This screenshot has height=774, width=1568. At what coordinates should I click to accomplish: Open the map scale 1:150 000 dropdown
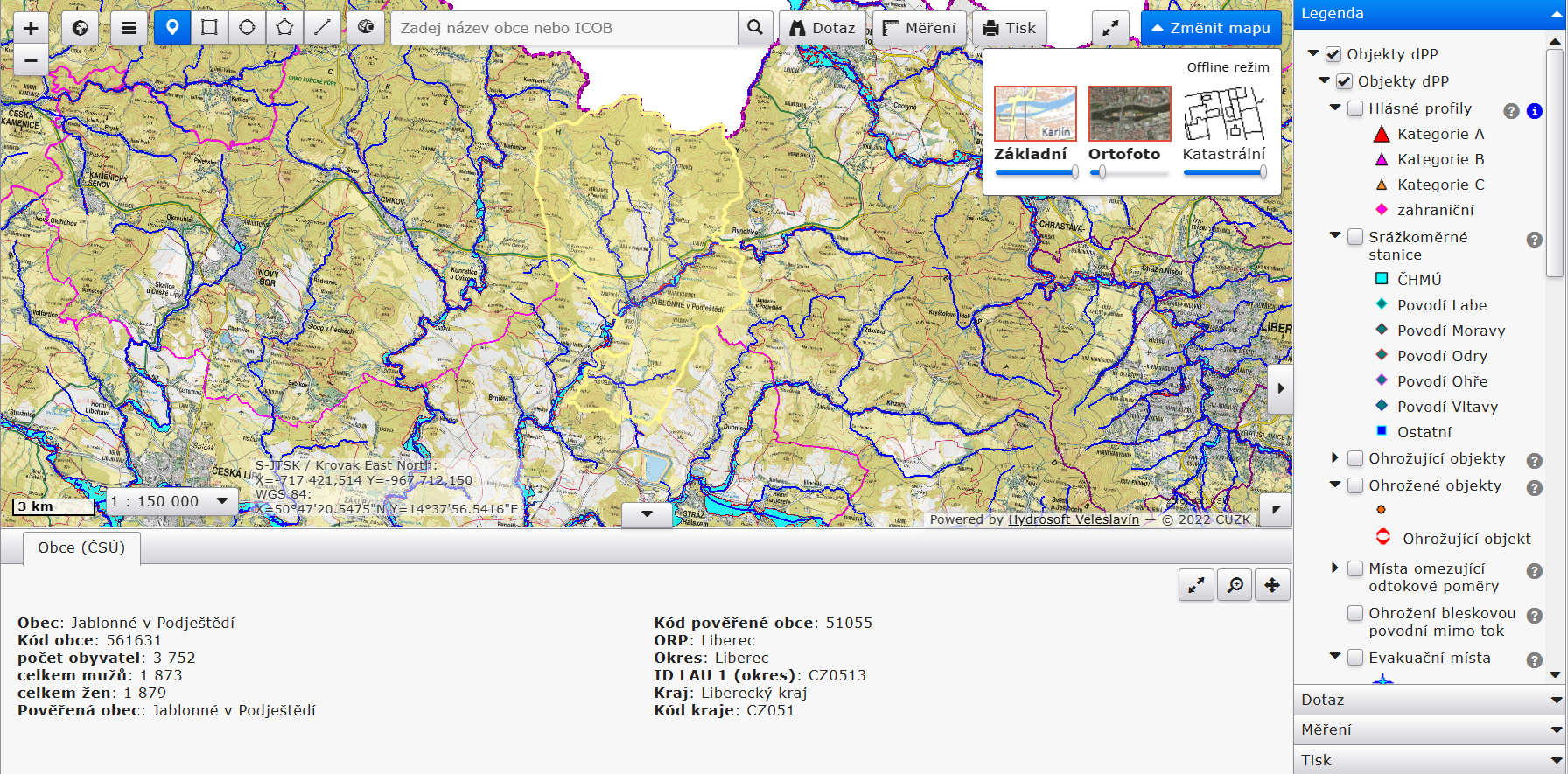point(171,501)
